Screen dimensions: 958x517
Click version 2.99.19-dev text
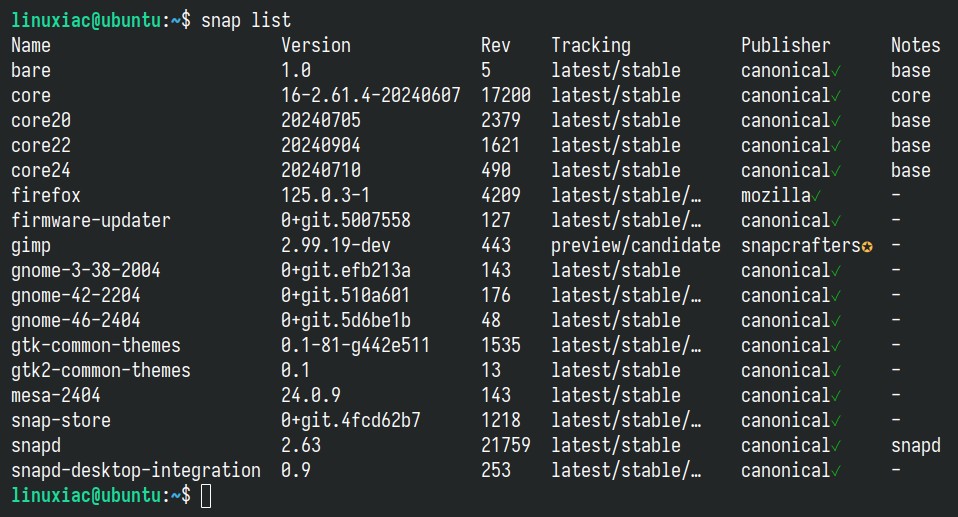pyautogui.click(x=335, y=245)
